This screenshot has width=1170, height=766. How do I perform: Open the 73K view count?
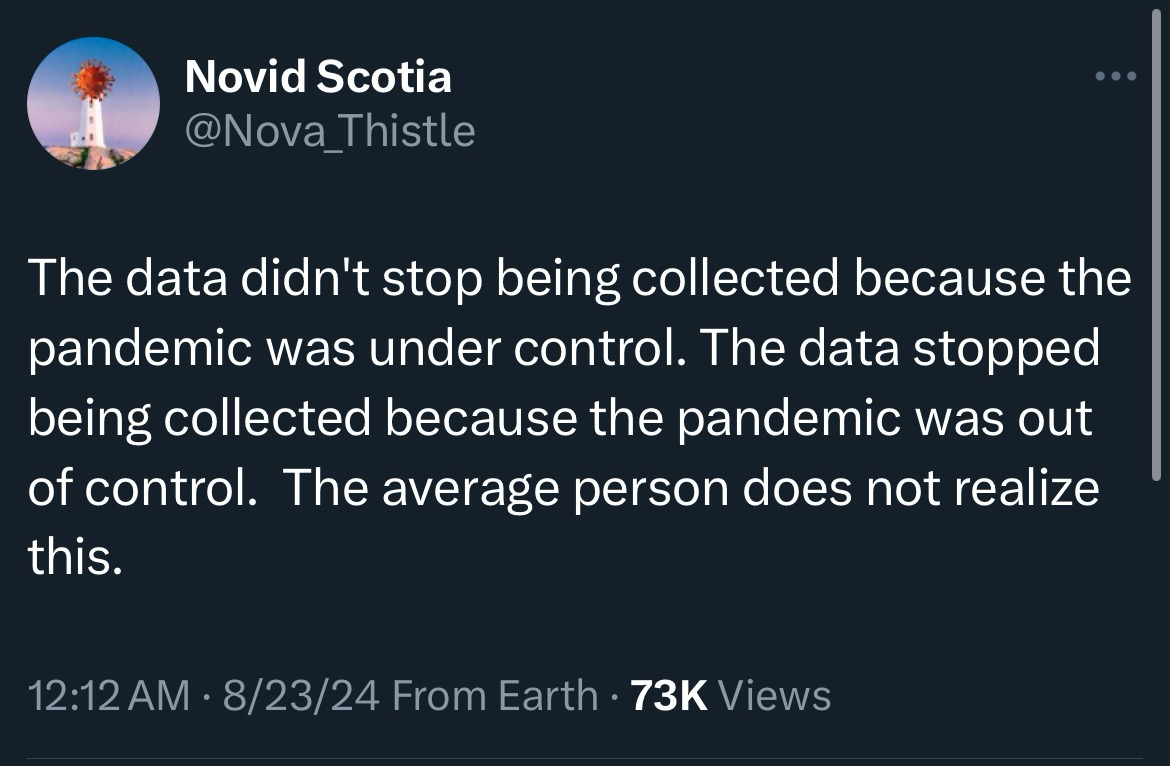click(670, 695)
